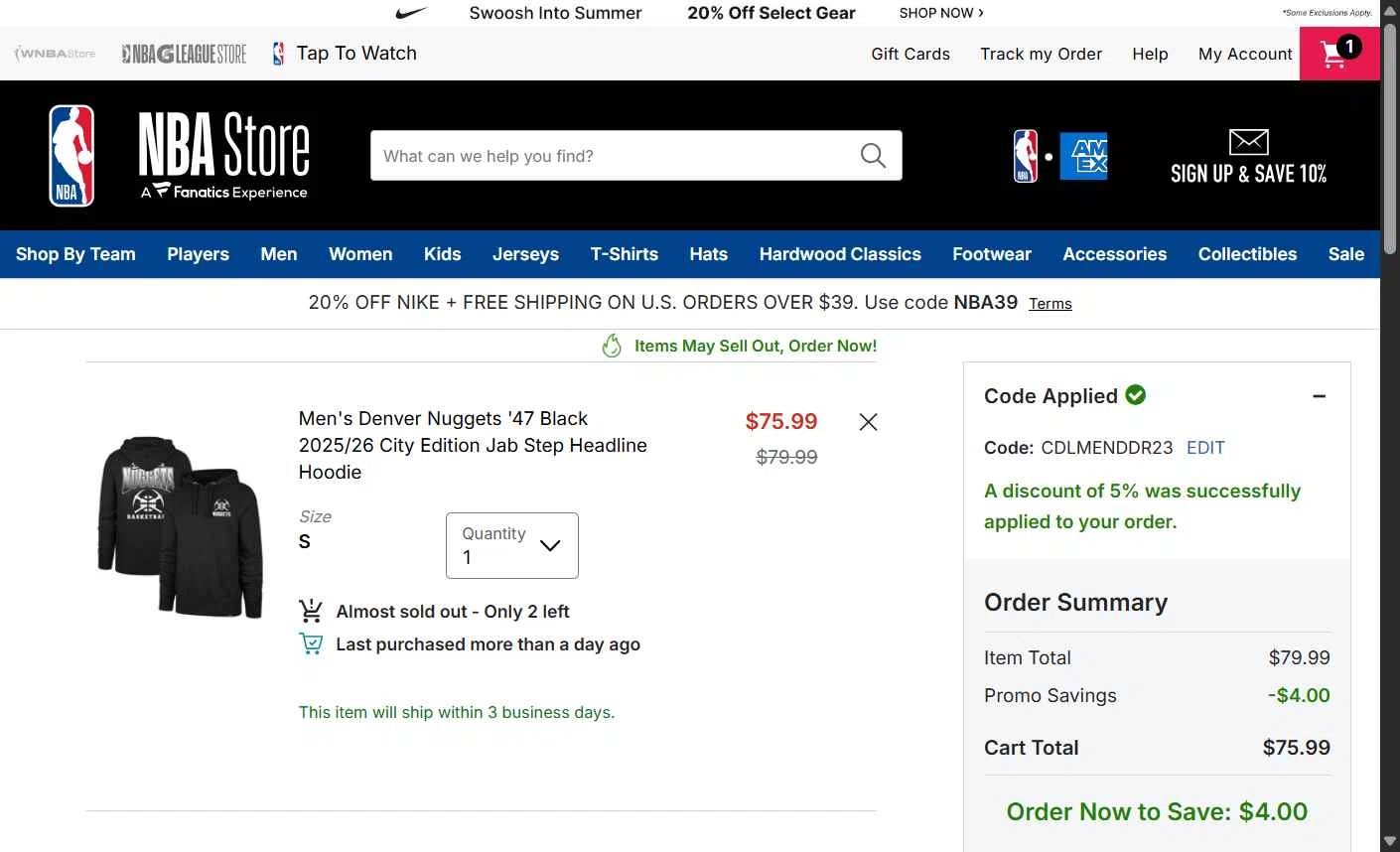The height and width of the screenshot is (852, 1400).
Task: Open the Nuggets hoodie product title
Action: [473, 445]
